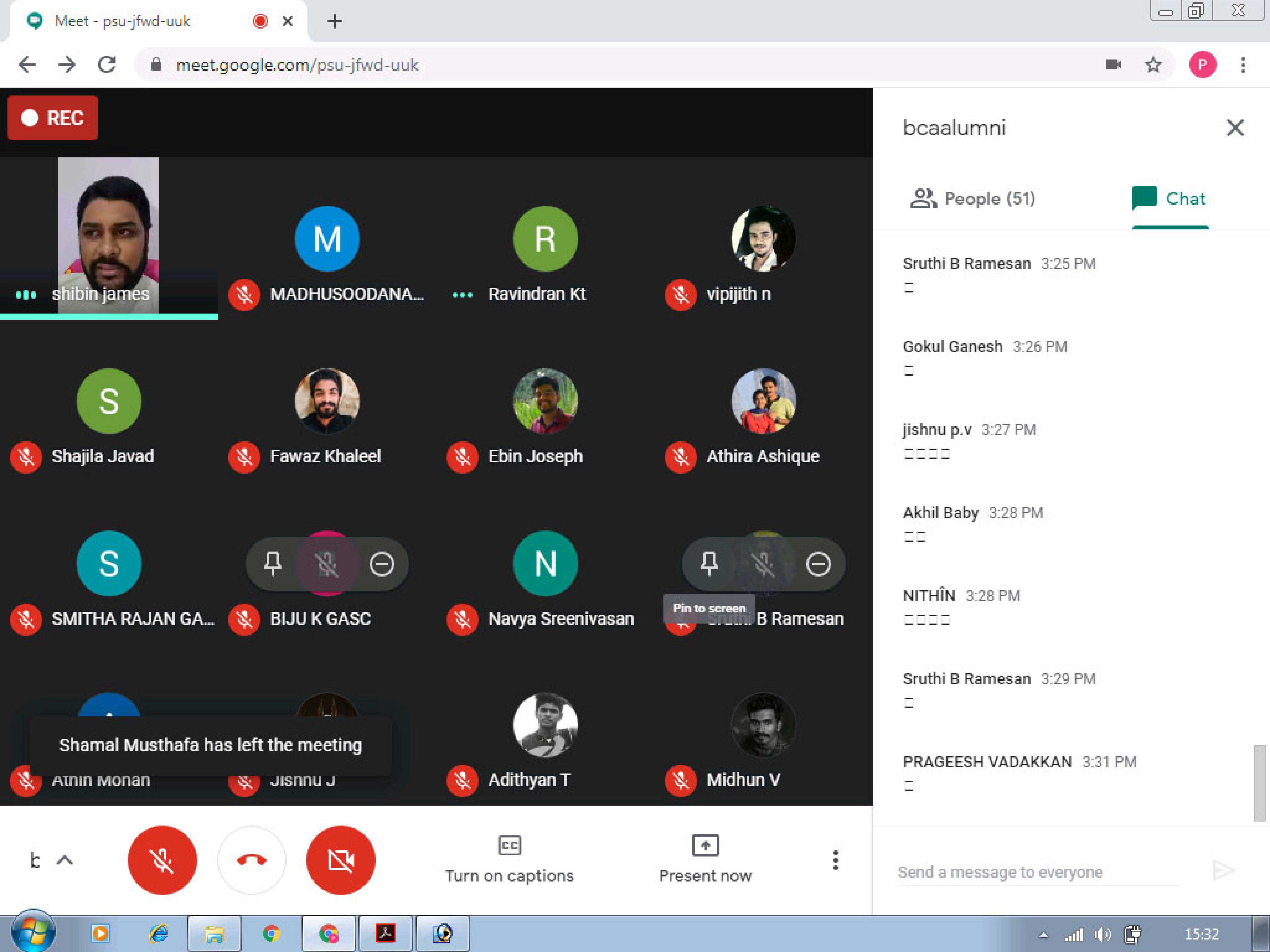The height and width of the screenshot is (952, 1270).
Task: Bookmark this page with the star icon
Action: click(1153, 65)
